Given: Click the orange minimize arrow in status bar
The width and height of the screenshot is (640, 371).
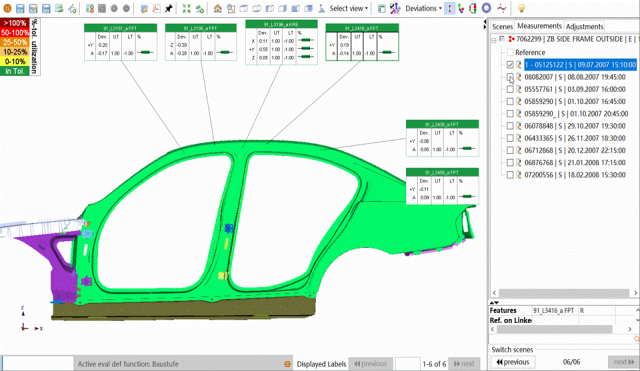Looking at the screenshot, I should tap(287, 364).
